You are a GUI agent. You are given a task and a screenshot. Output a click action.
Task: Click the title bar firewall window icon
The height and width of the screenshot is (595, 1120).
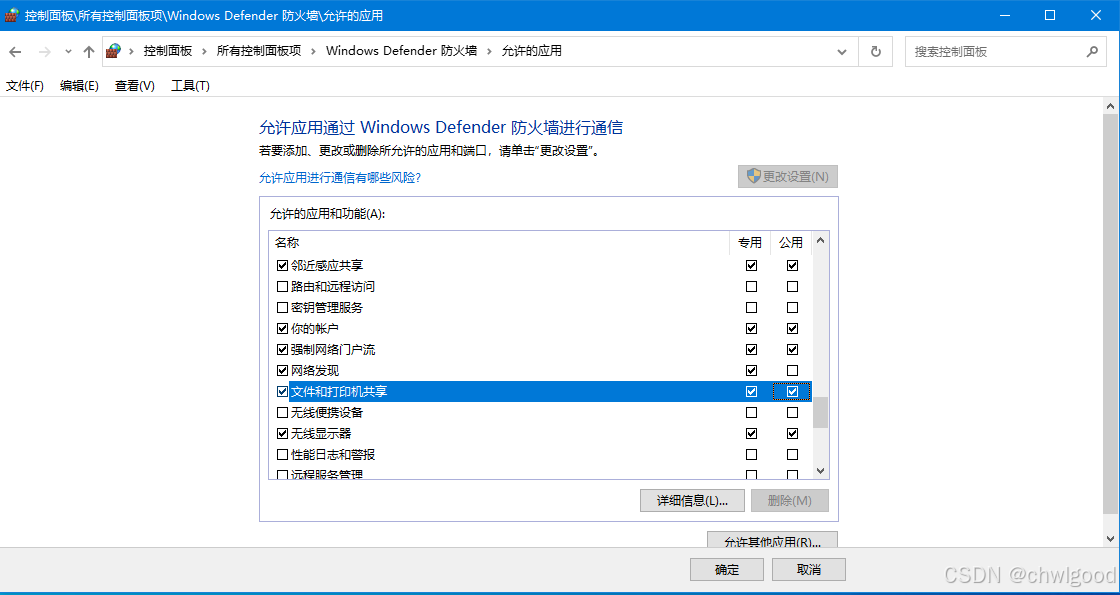click(x=12, y=14)
